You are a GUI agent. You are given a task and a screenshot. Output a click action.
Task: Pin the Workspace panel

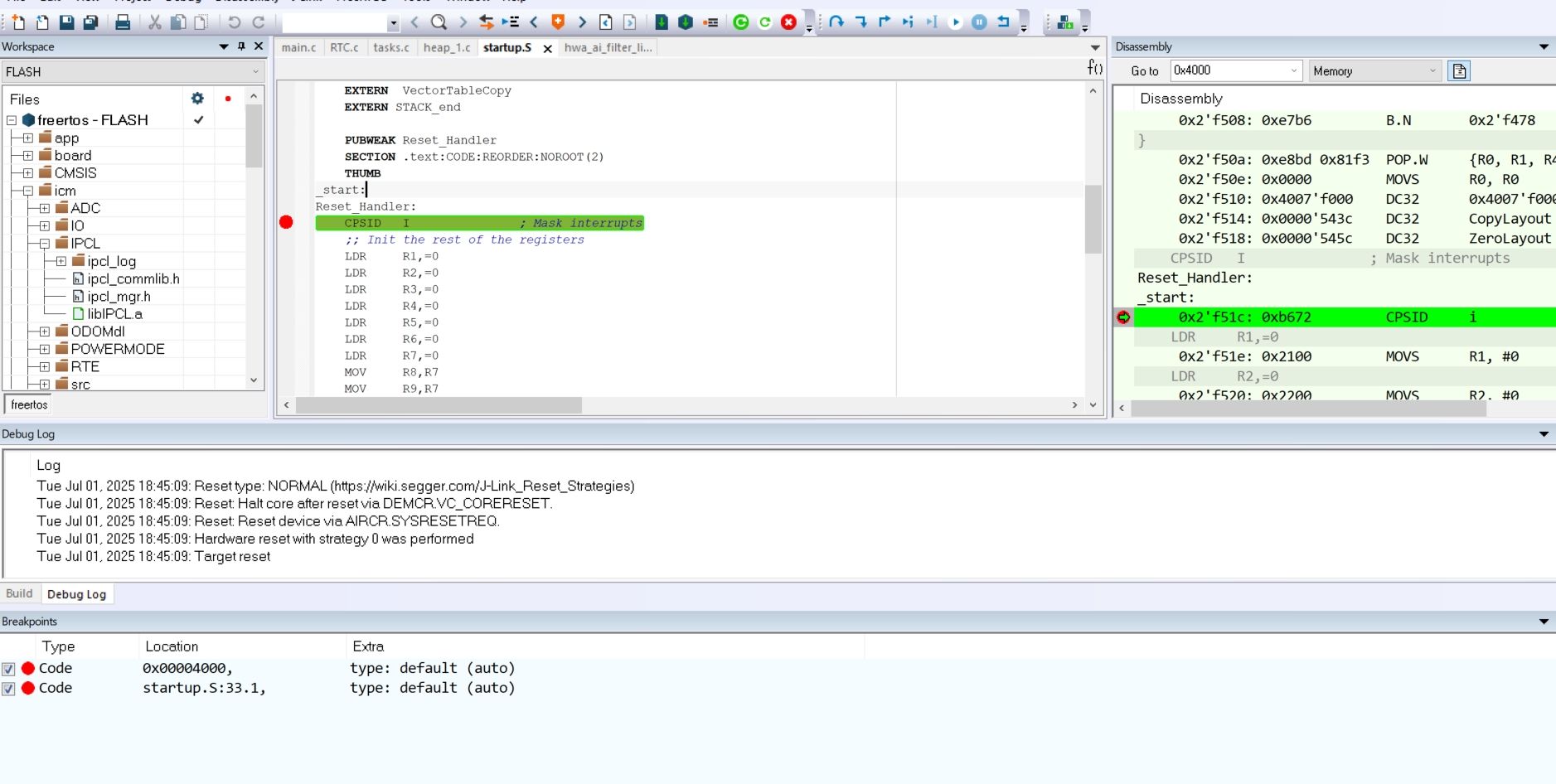[x=241, y=46]
